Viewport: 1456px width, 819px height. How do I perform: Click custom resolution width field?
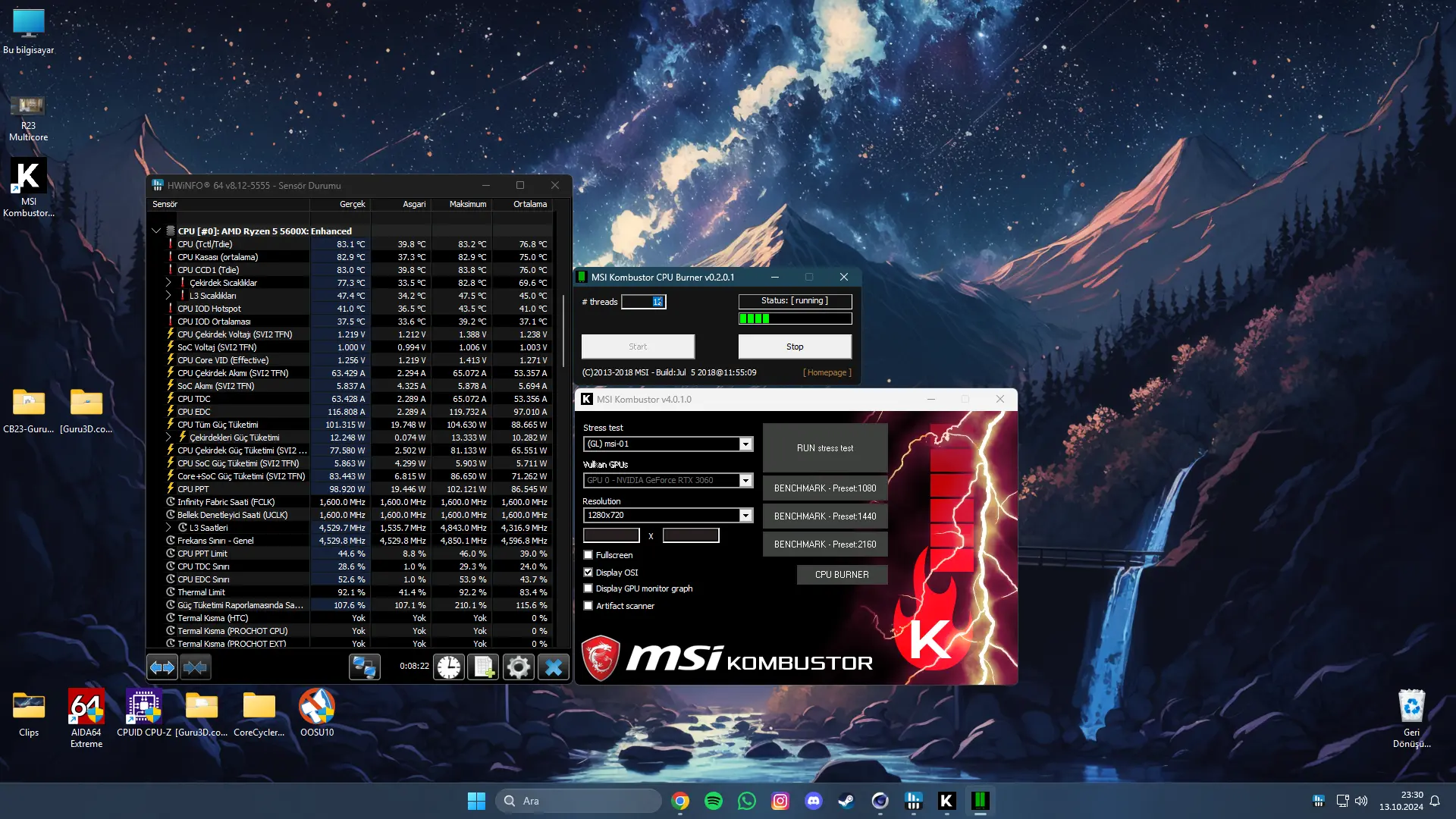pos(611,535)
